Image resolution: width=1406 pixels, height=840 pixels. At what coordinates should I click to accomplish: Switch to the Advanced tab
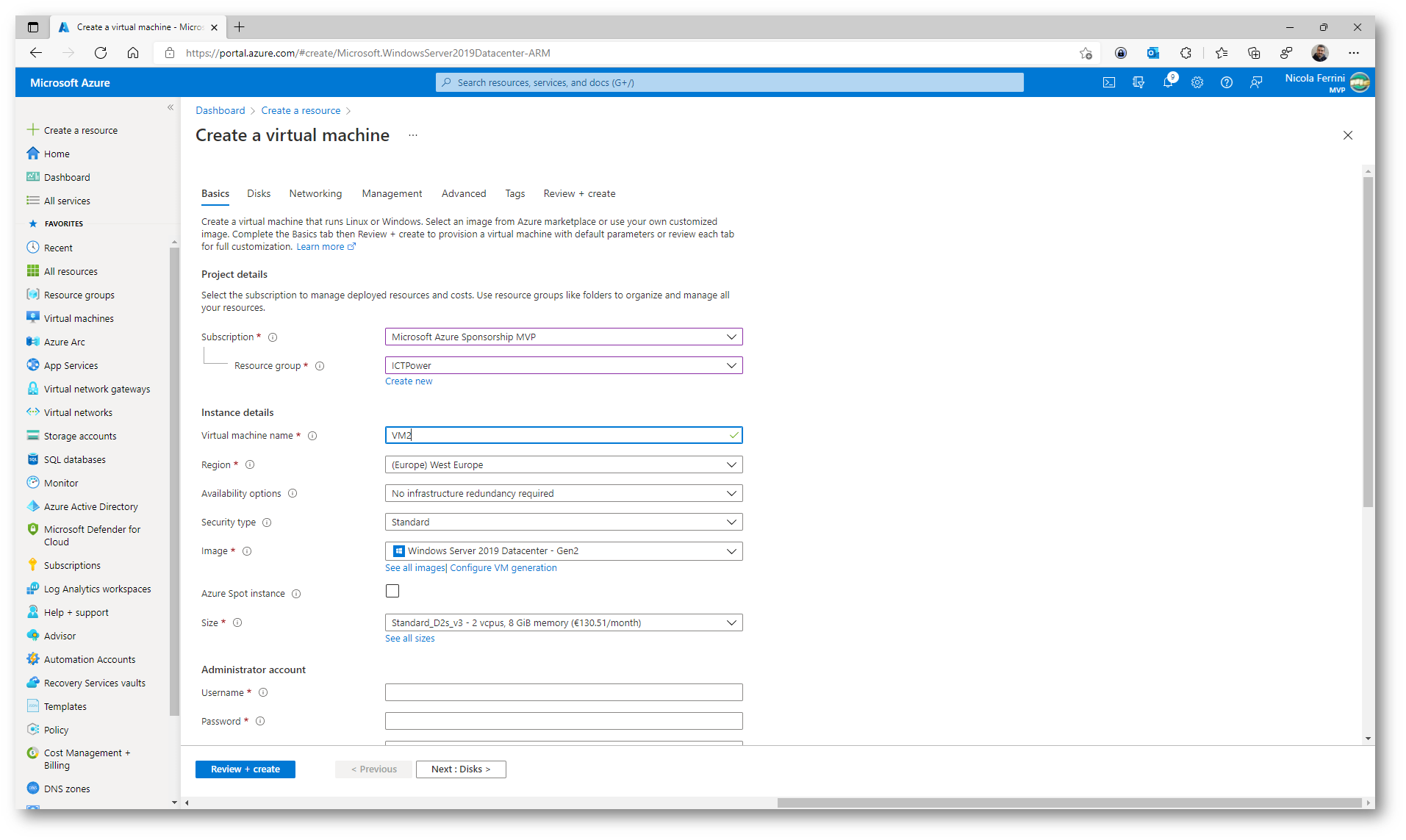coord(464,193)
